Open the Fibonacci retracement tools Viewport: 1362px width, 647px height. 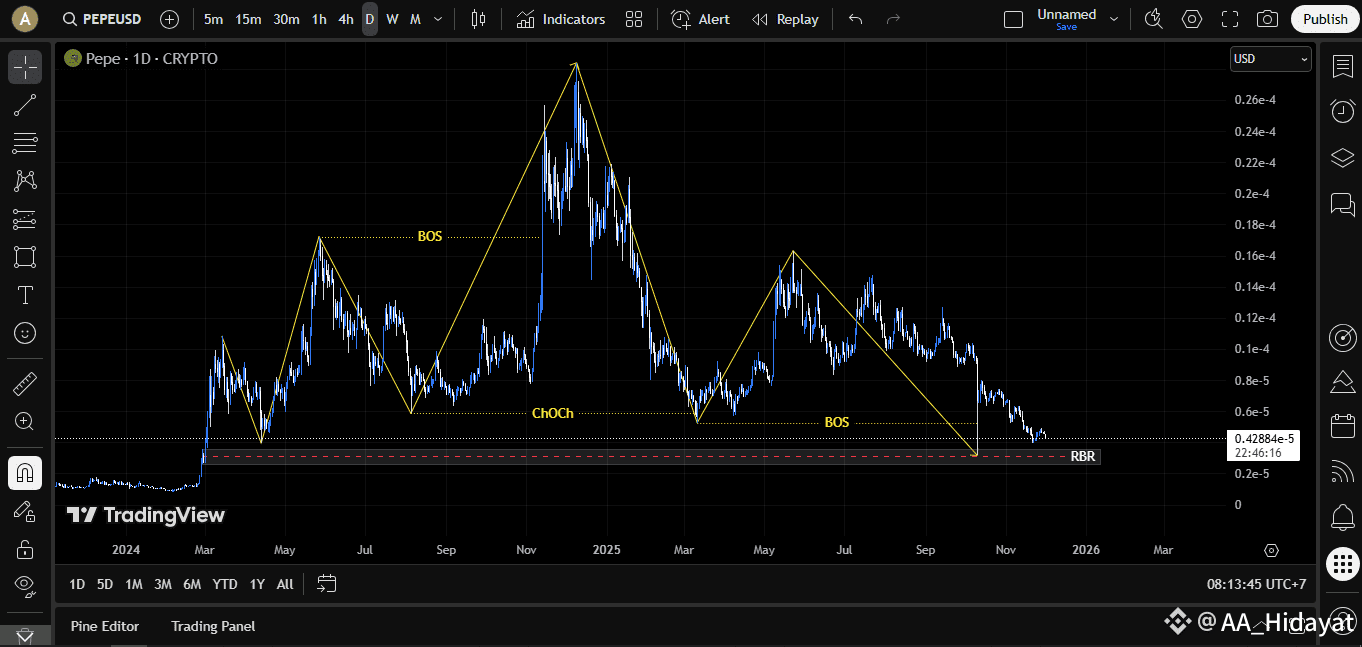click(25, 143)
